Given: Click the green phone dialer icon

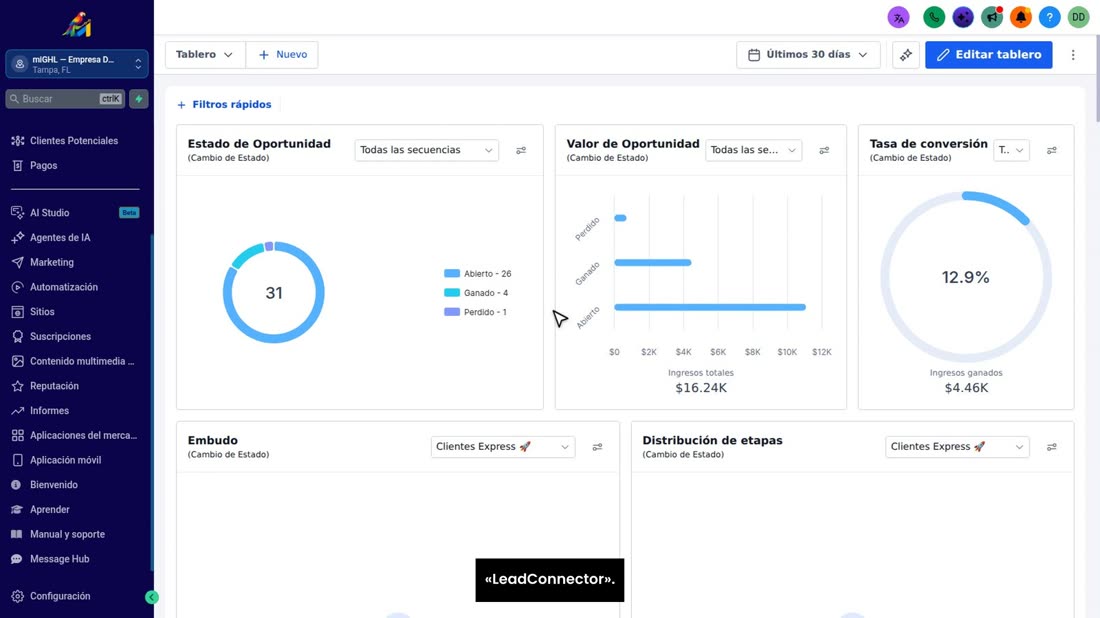Looking at the screenshot, I should (934, 18).
